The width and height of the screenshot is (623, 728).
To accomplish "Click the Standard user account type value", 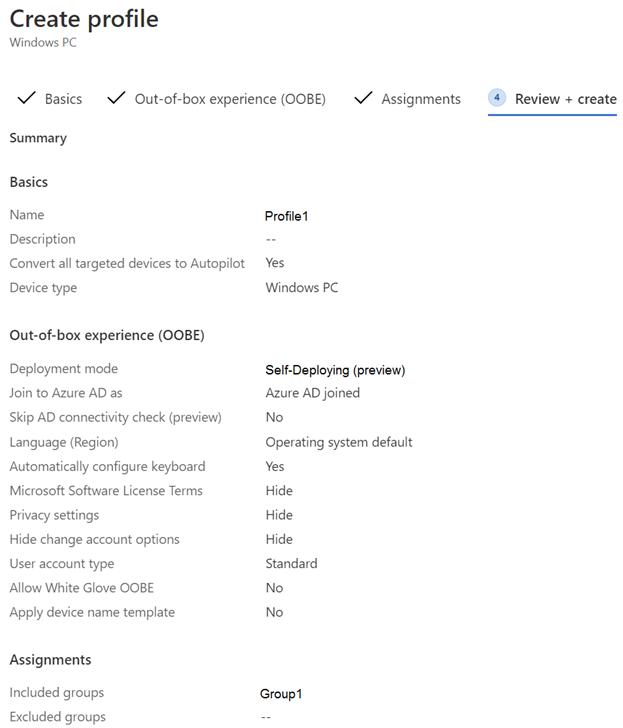I will tap(291, 564).
